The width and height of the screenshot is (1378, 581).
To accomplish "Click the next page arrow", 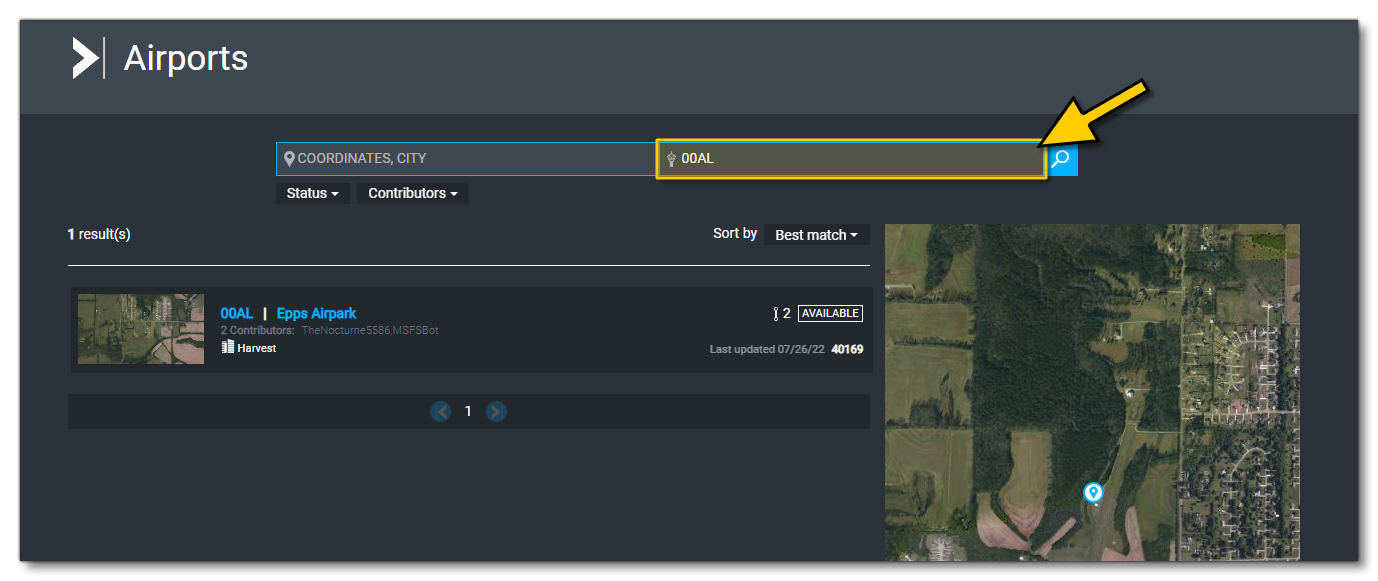I will tap(496, 410).
